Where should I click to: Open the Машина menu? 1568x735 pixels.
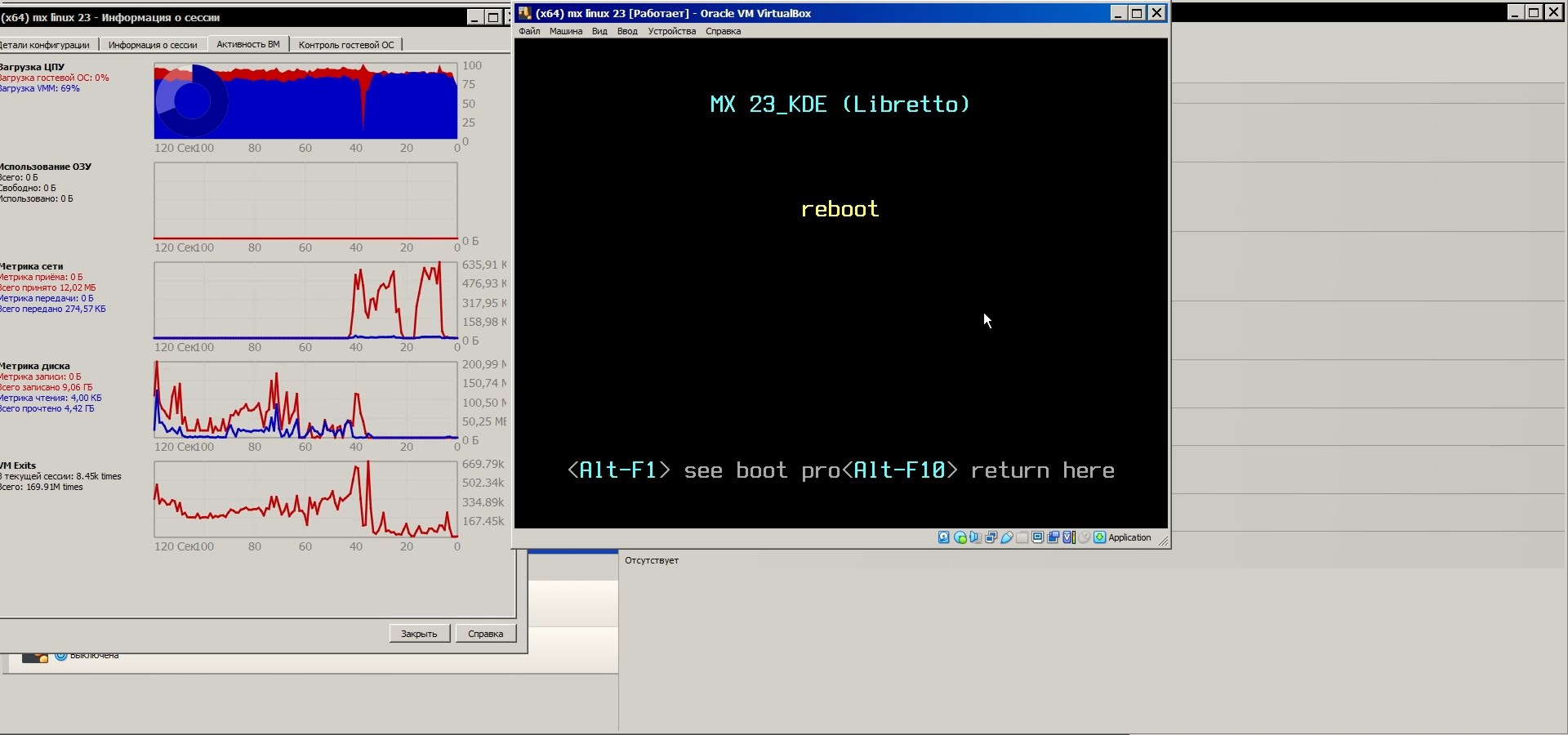click(566, 31)
